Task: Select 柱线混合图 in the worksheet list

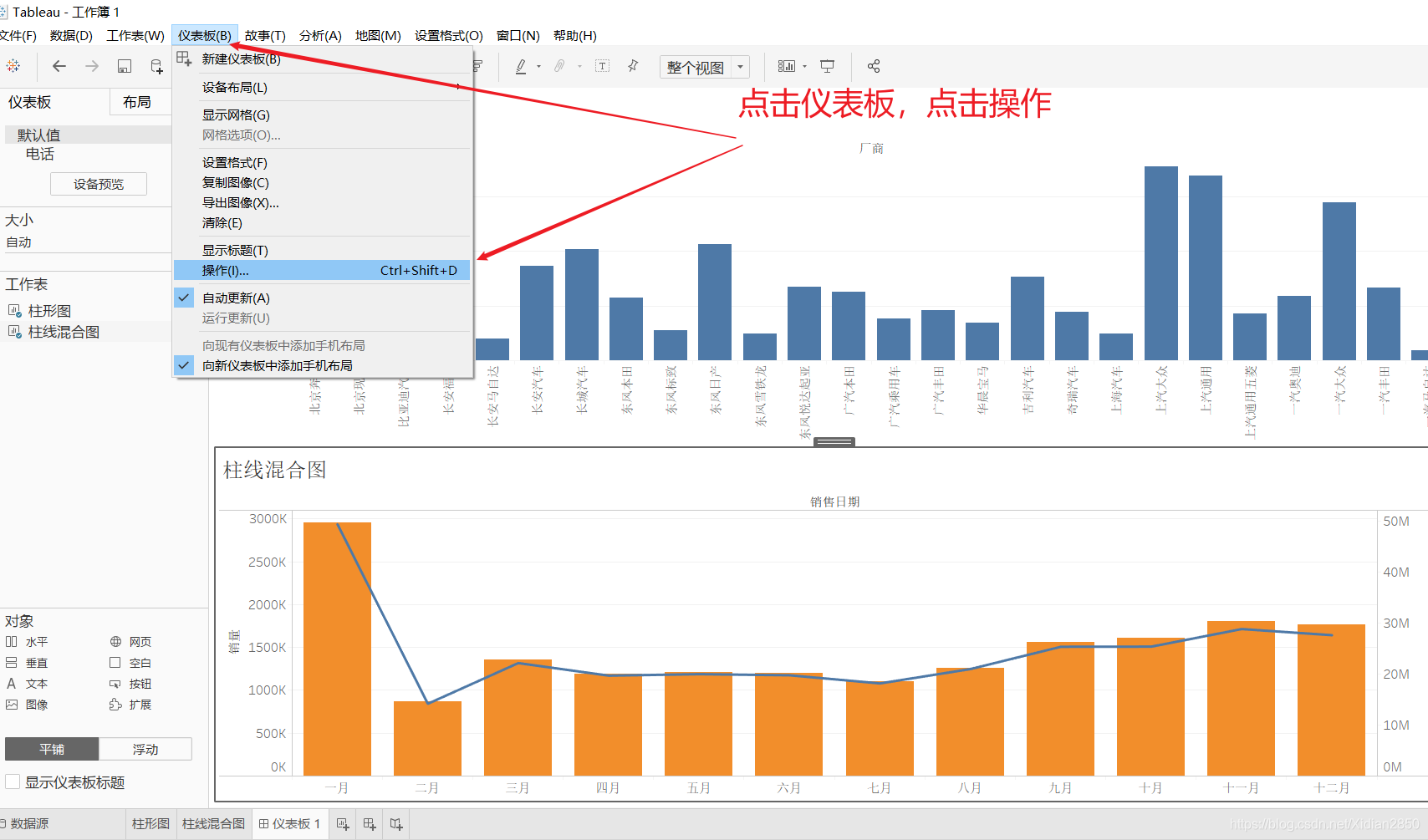Action: coord(64,332)
